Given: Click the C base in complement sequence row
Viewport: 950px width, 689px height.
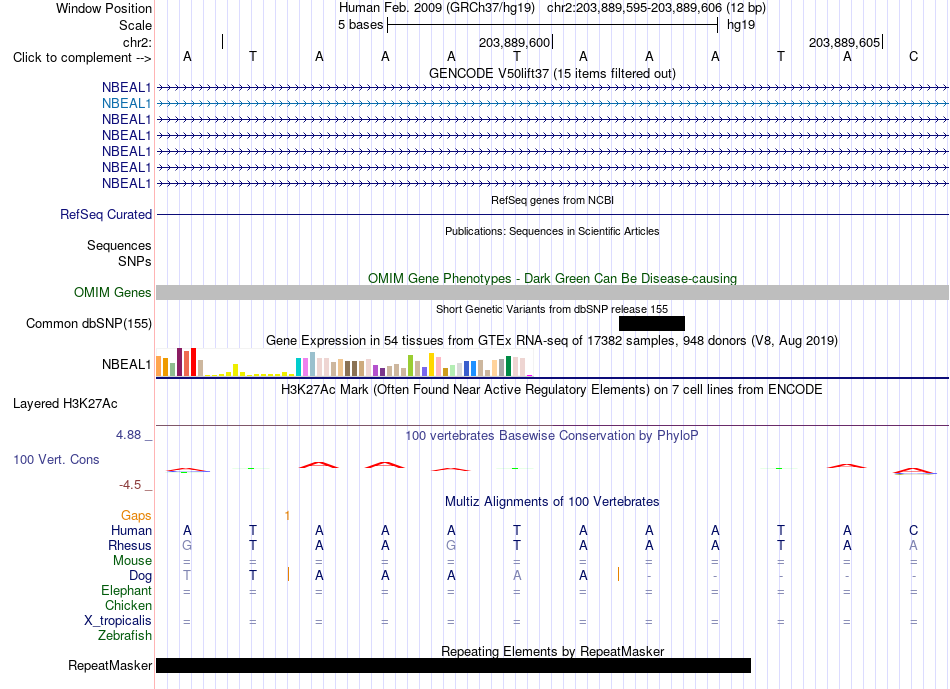Looking at the screenshot, I should [x=914, y=57].
